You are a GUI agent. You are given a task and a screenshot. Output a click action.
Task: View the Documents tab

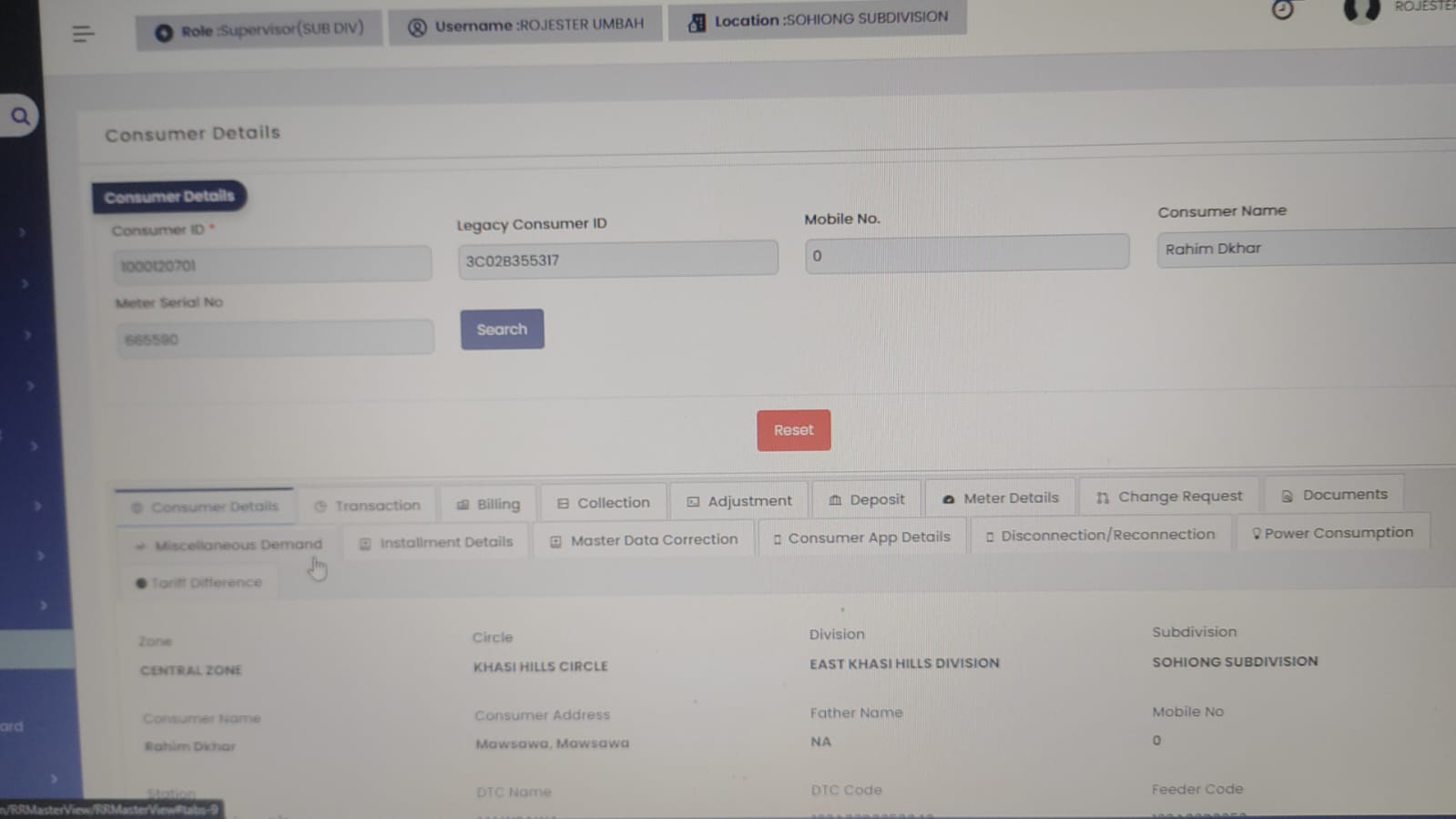pyautogui.click(x=1334, y=495)
